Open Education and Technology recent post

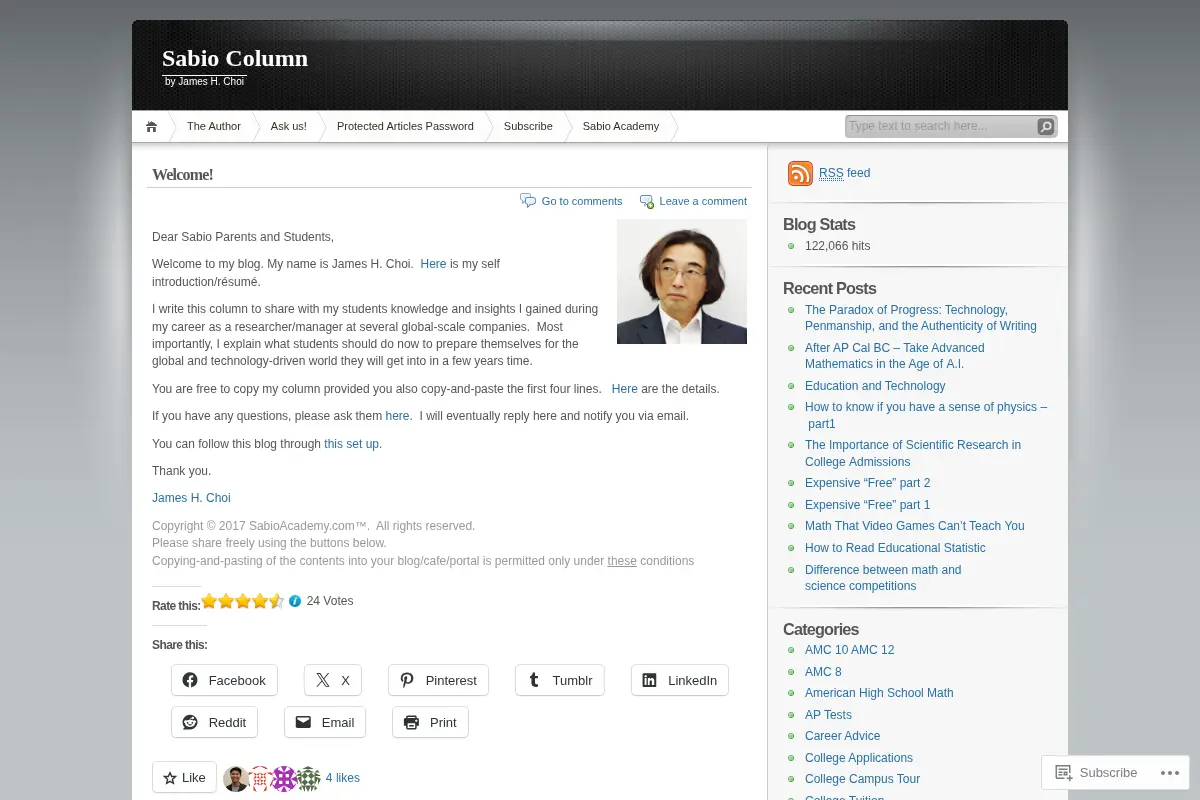[x=875, y=386]
